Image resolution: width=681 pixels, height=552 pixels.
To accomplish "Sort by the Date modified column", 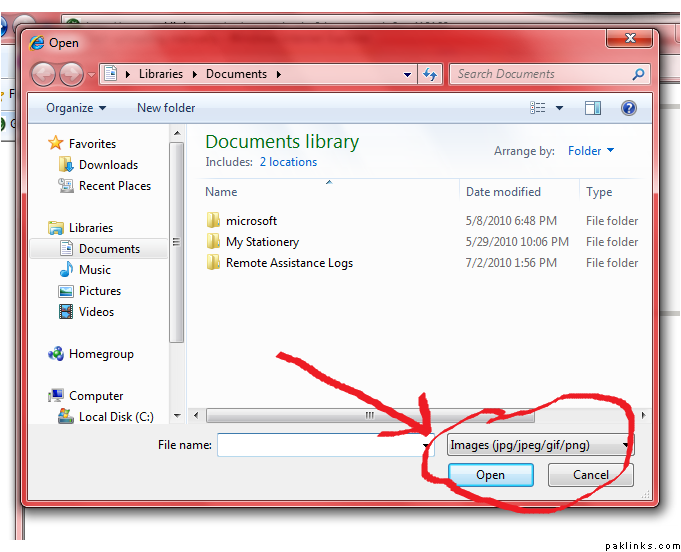I will 503,192.
